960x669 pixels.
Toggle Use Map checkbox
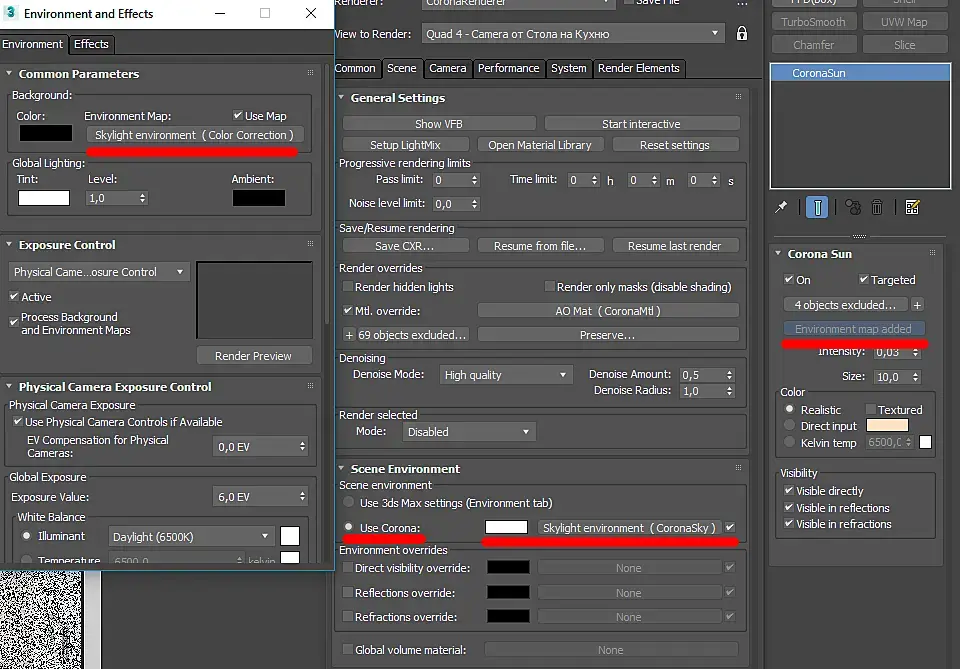[x=238, y=115]
